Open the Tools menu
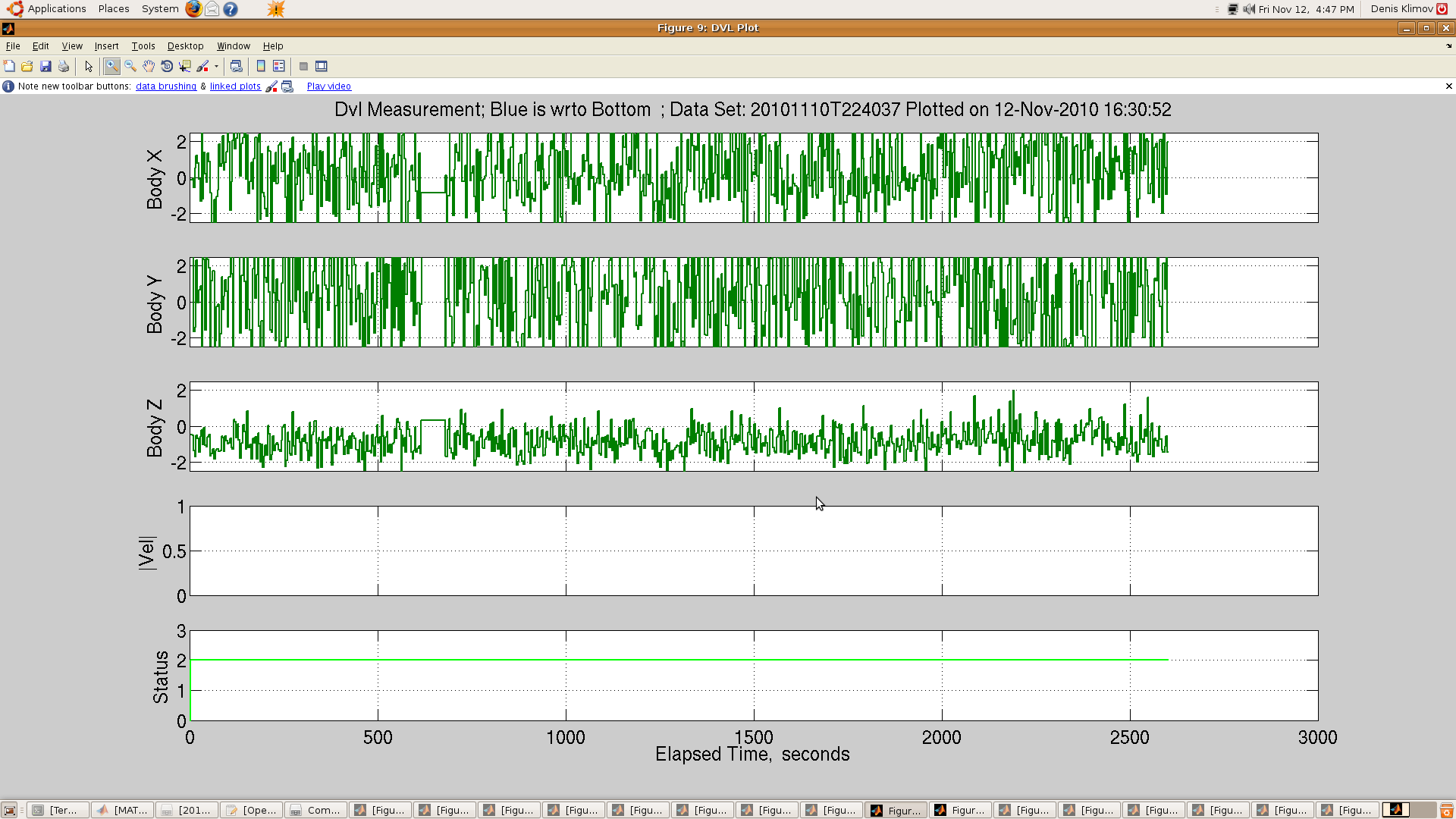This screenshot has width=1456, height=819. click(x=143, y=46)
